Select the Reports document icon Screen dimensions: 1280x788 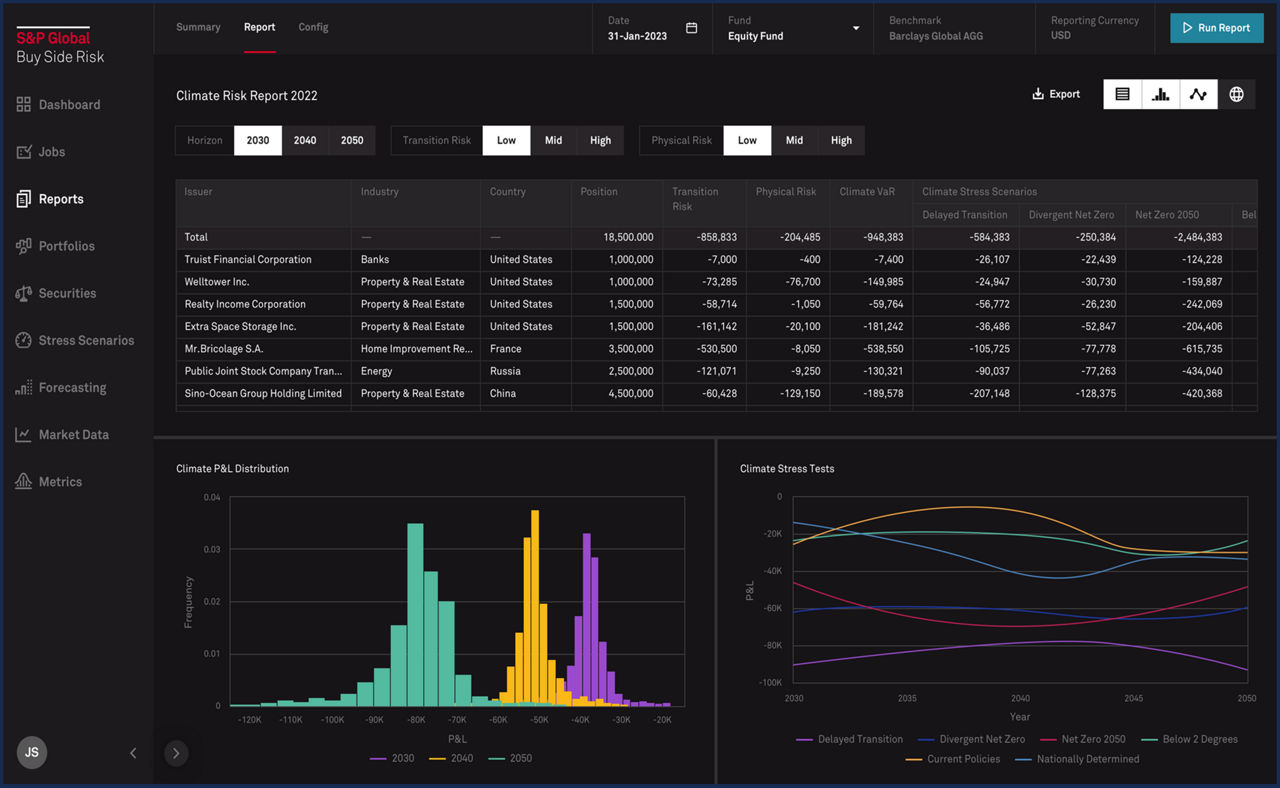click(24, 199)
